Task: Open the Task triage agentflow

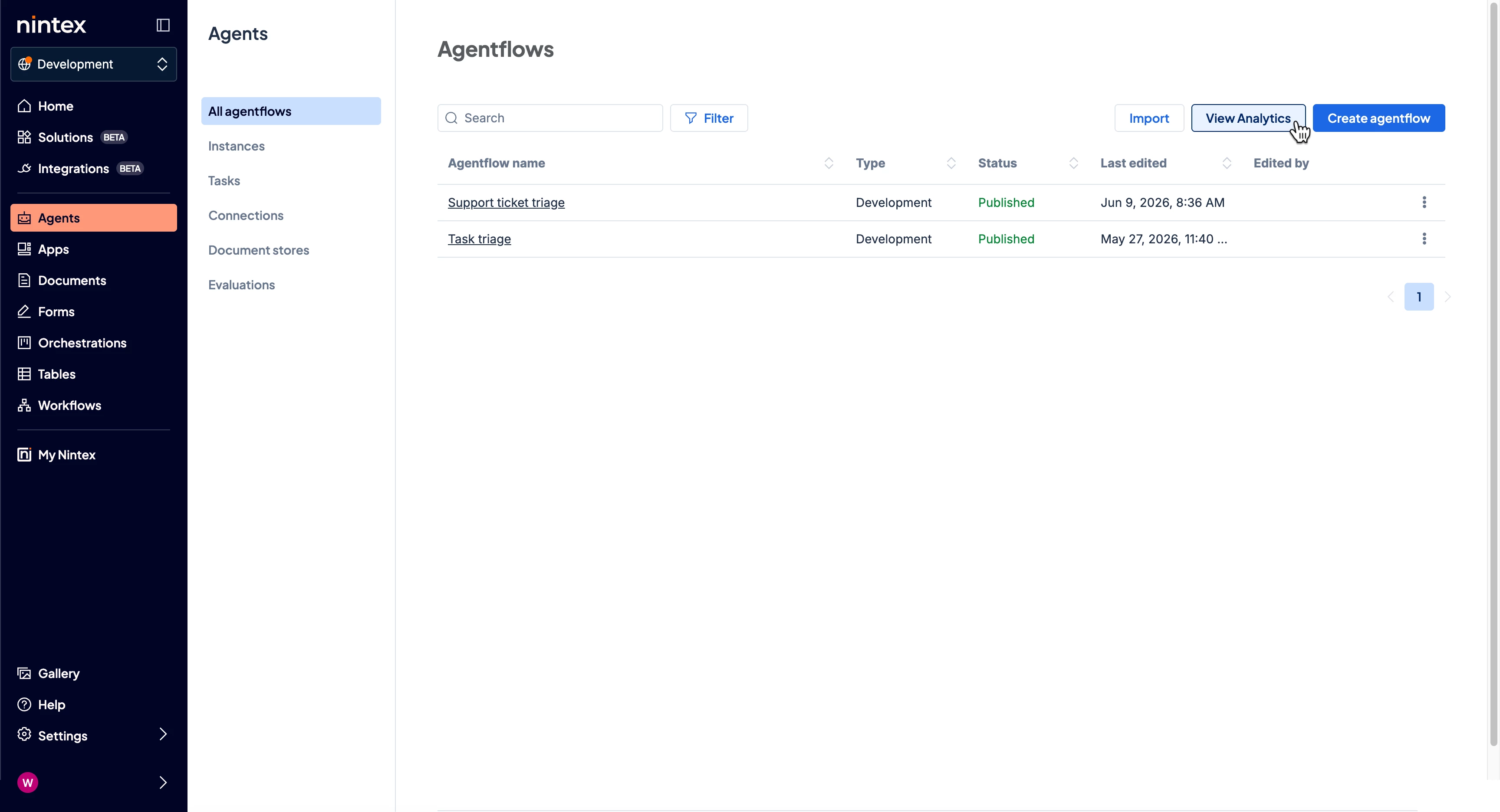Action: click(x=479, y=239)
